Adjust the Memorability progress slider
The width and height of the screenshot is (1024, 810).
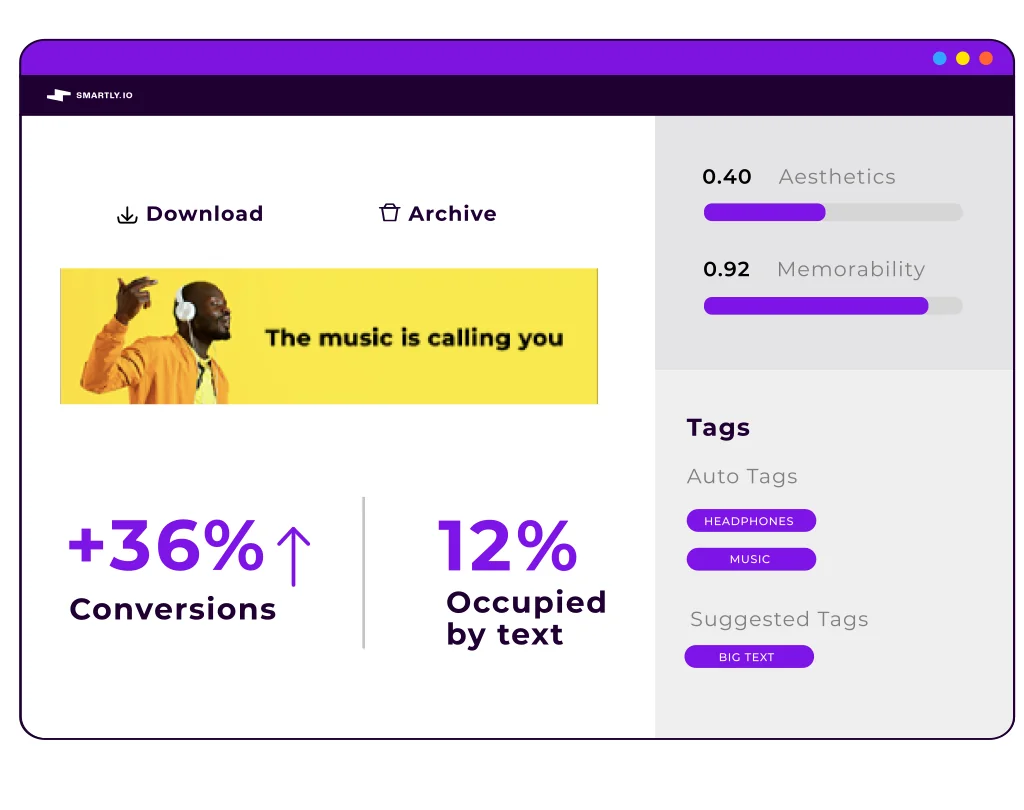click(833, 306)
